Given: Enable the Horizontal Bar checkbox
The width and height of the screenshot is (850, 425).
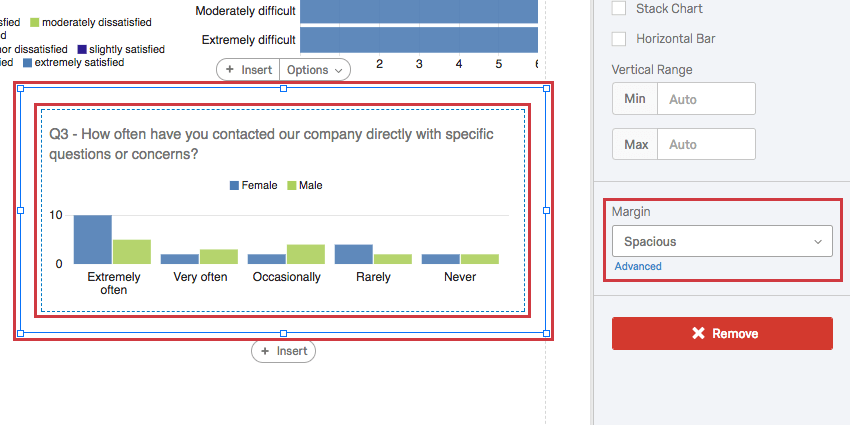Looking at the screenshot, I should 619,39.
